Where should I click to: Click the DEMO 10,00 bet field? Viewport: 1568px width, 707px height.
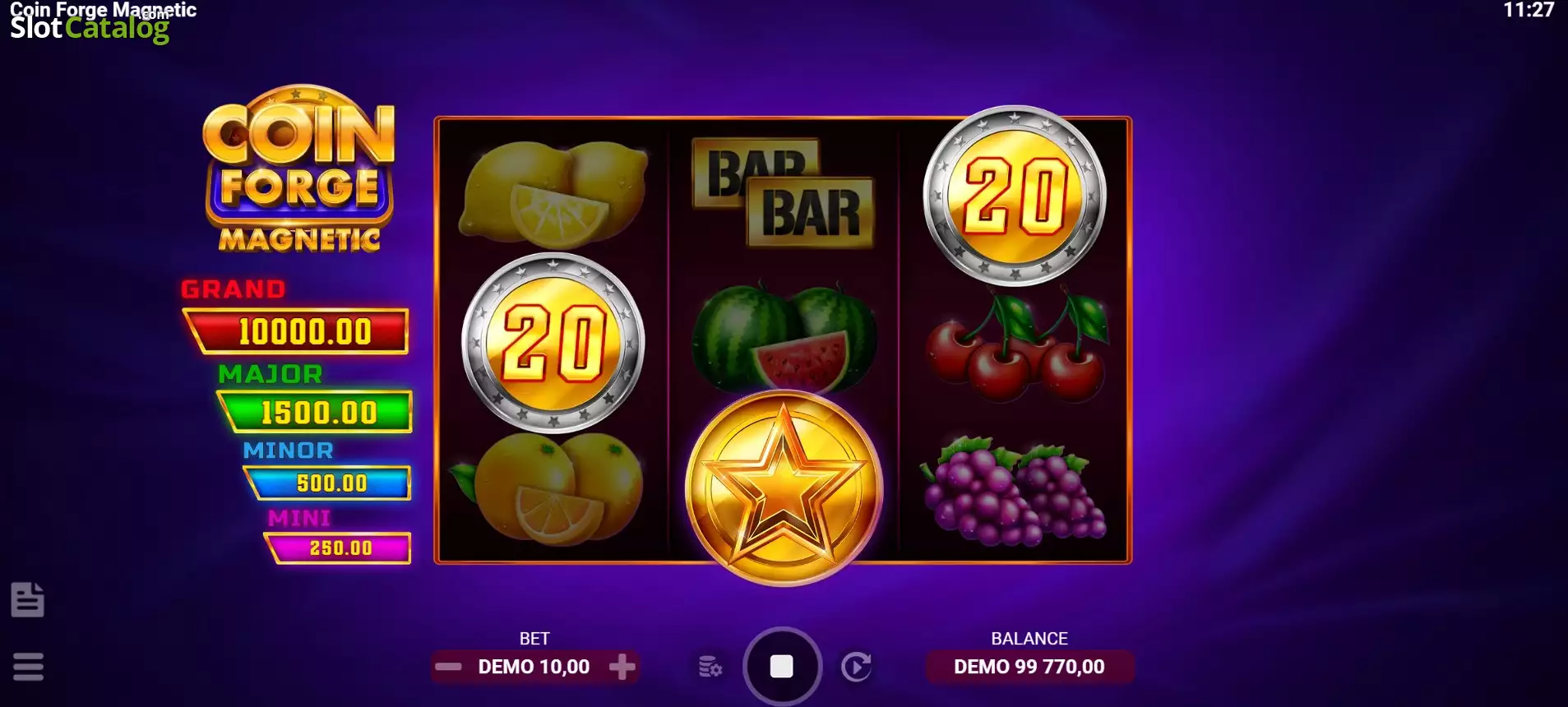coord(534,667)
